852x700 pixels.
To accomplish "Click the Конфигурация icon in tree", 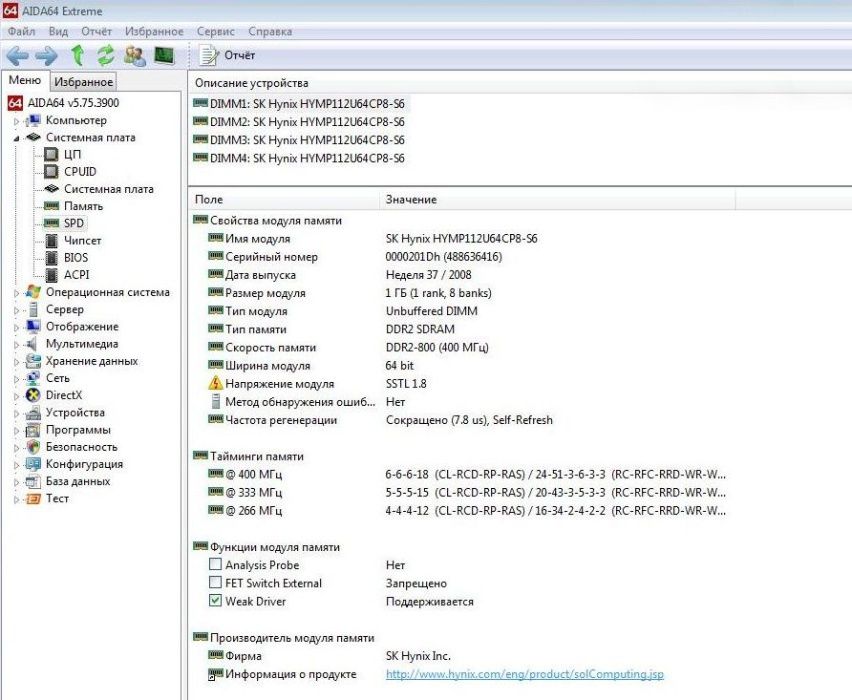I will click(33, 464).
